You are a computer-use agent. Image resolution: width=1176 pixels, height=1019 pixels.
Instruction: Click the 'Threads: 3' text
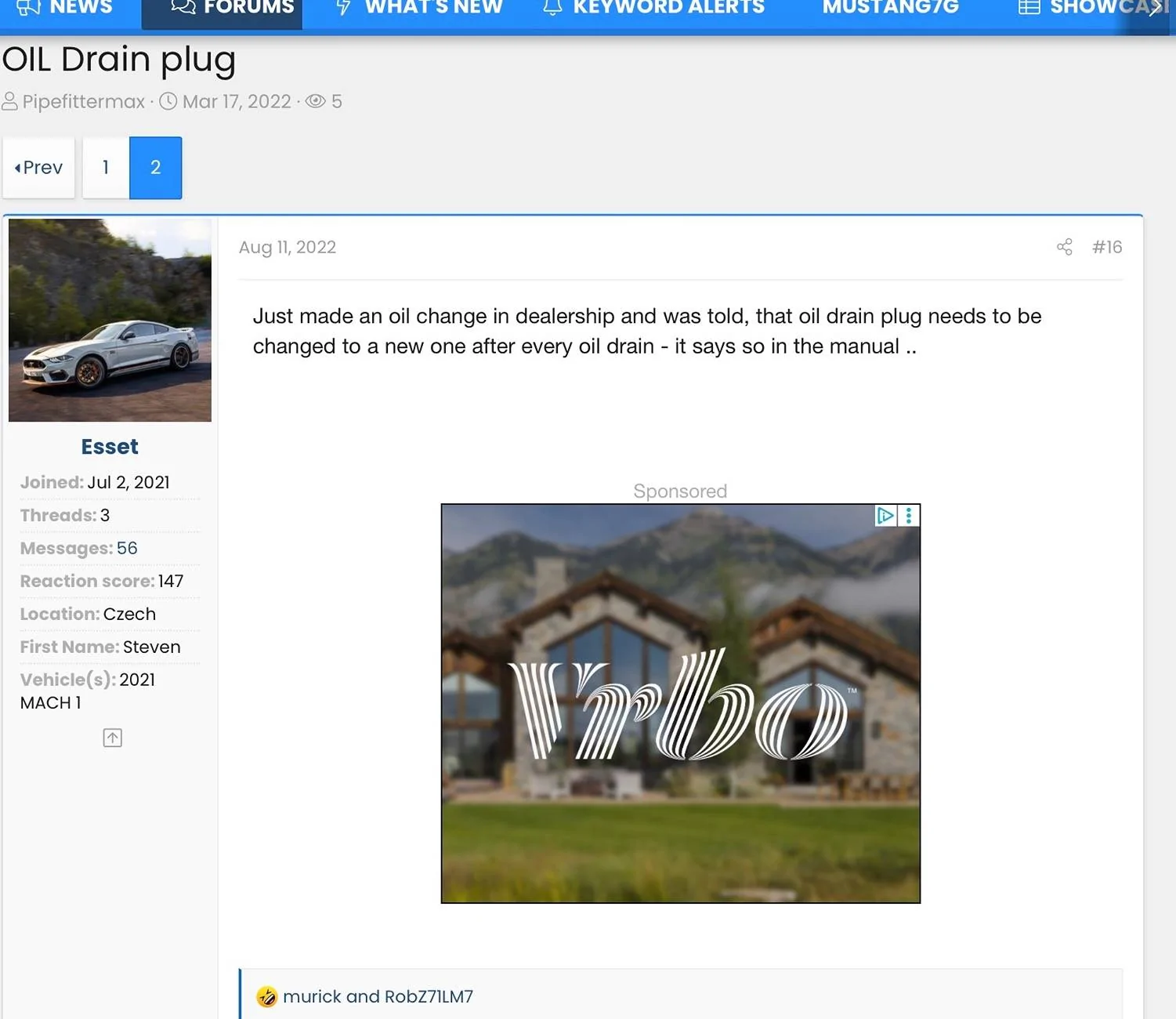pyautogui.click(x=65, y=515)
